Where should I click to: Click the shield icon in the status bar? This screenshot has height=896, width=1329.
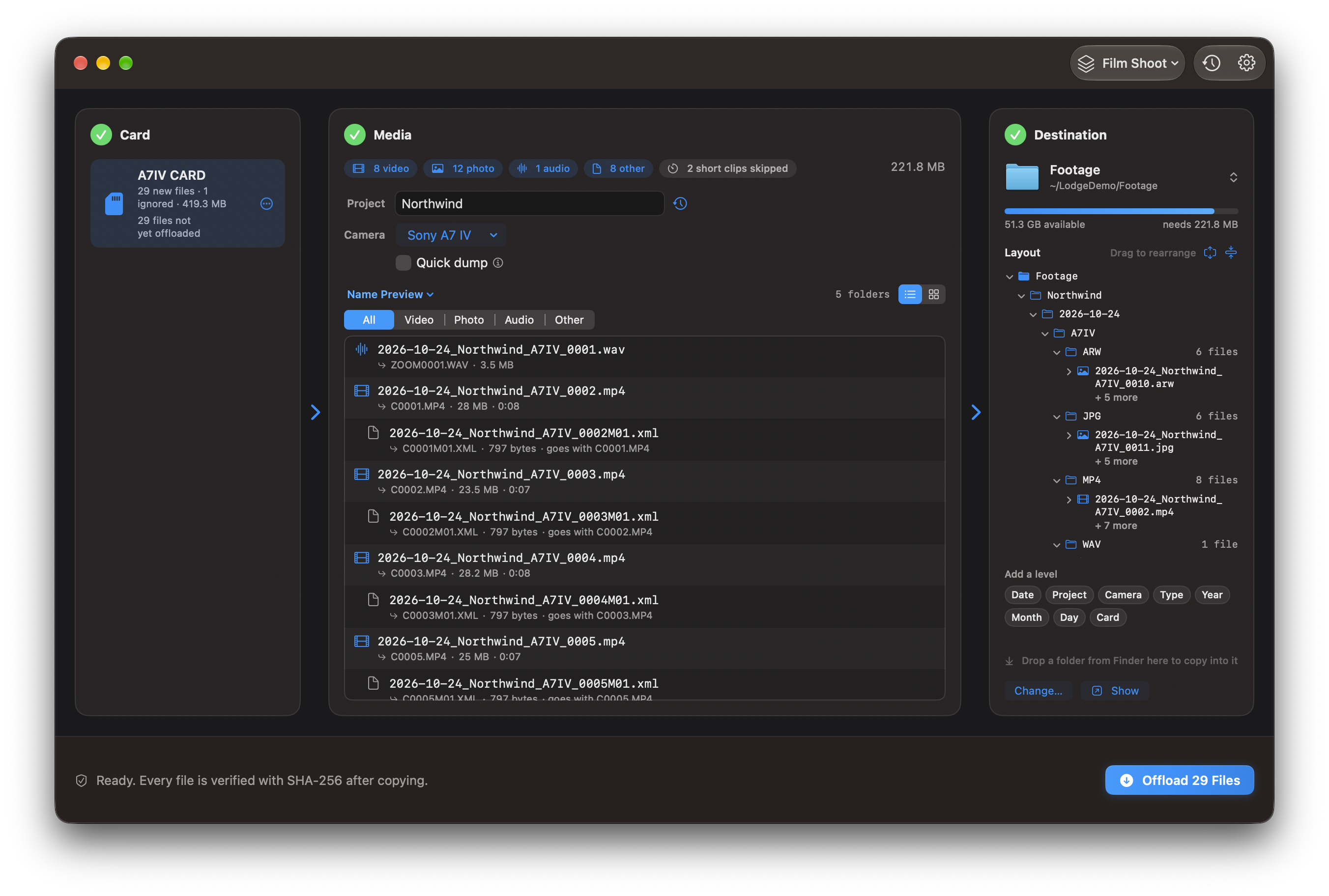coord(81,781)
